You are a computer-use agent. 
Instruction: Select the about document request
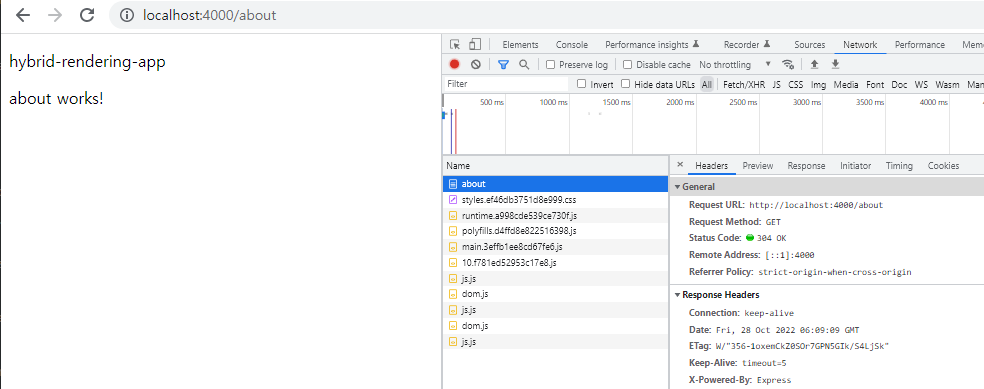point(556,184)
